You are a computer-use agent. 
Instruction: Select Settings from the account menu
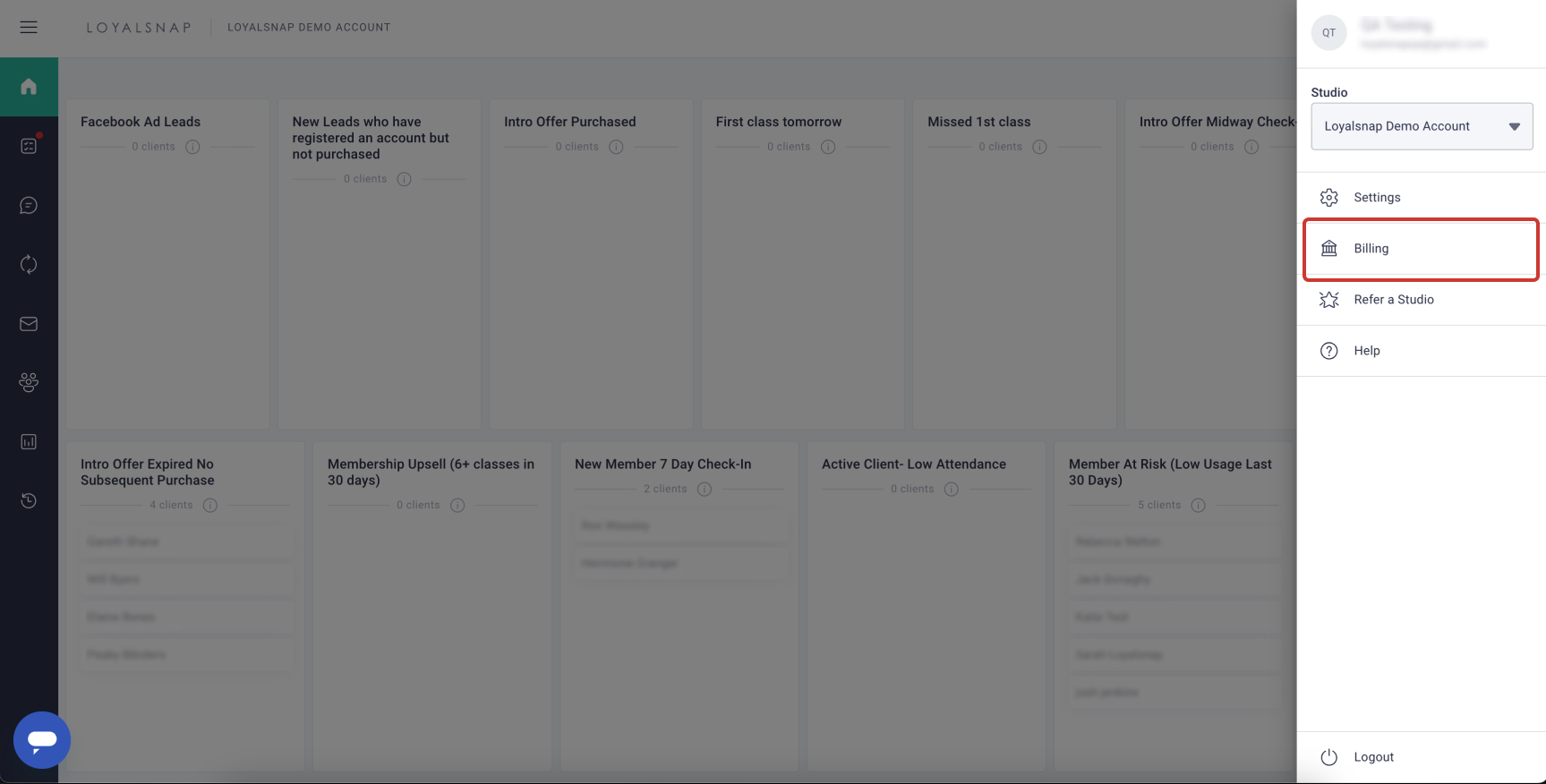(x=1377, y=198)
